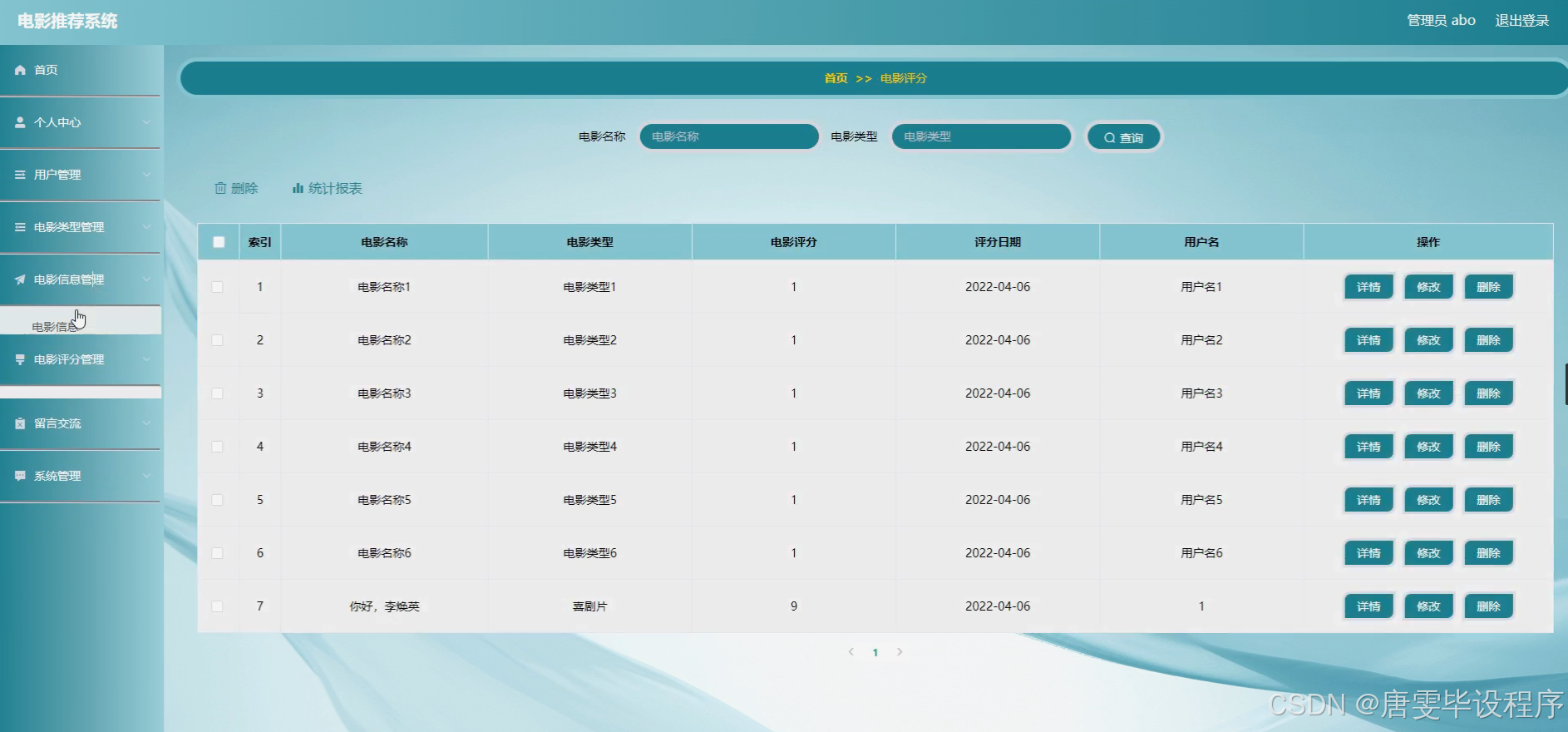Toggle the select-all checkbox in table header
Image resolution: width=1568 pixels, height=732 pixels.
(219, 242)
